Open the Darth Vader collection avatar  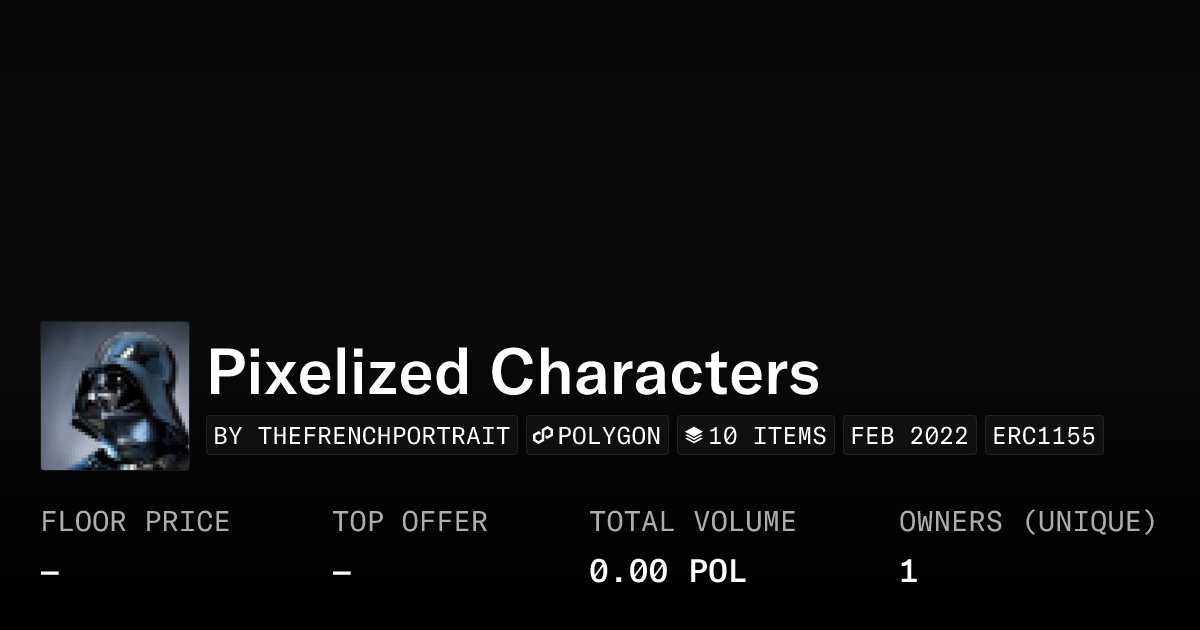[115, 396]
